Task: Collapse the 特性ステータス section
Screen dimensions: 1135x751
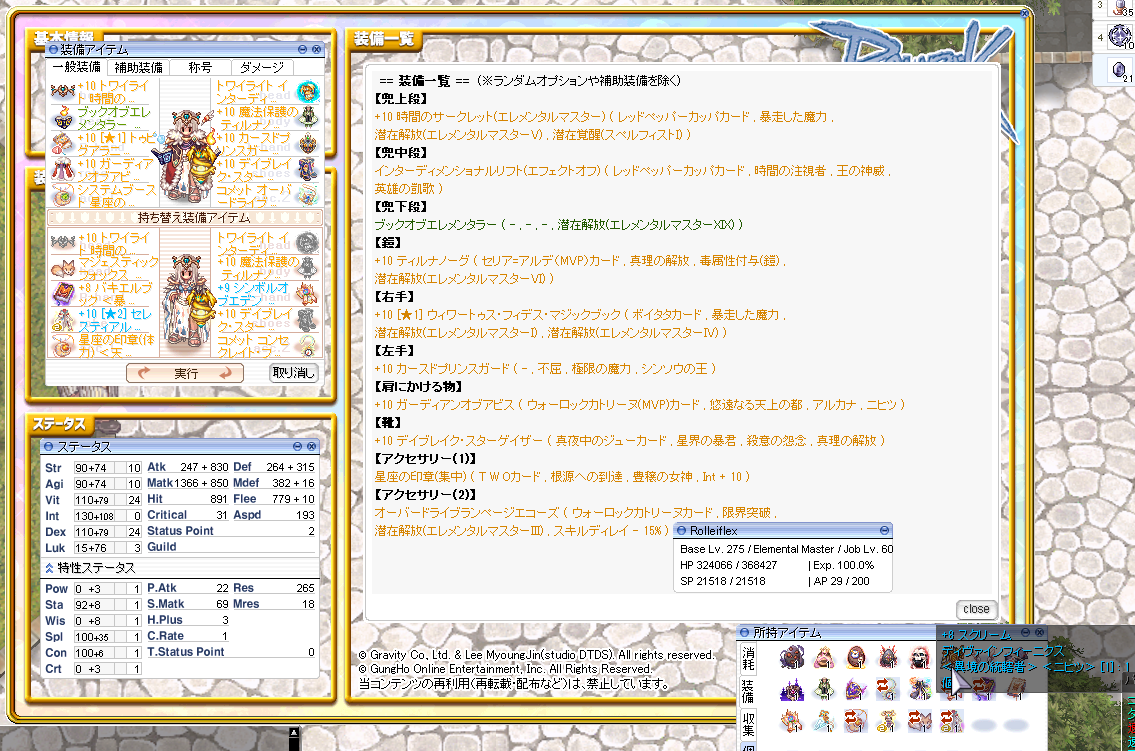Action: pyautogui.click(x=49, y=568)
